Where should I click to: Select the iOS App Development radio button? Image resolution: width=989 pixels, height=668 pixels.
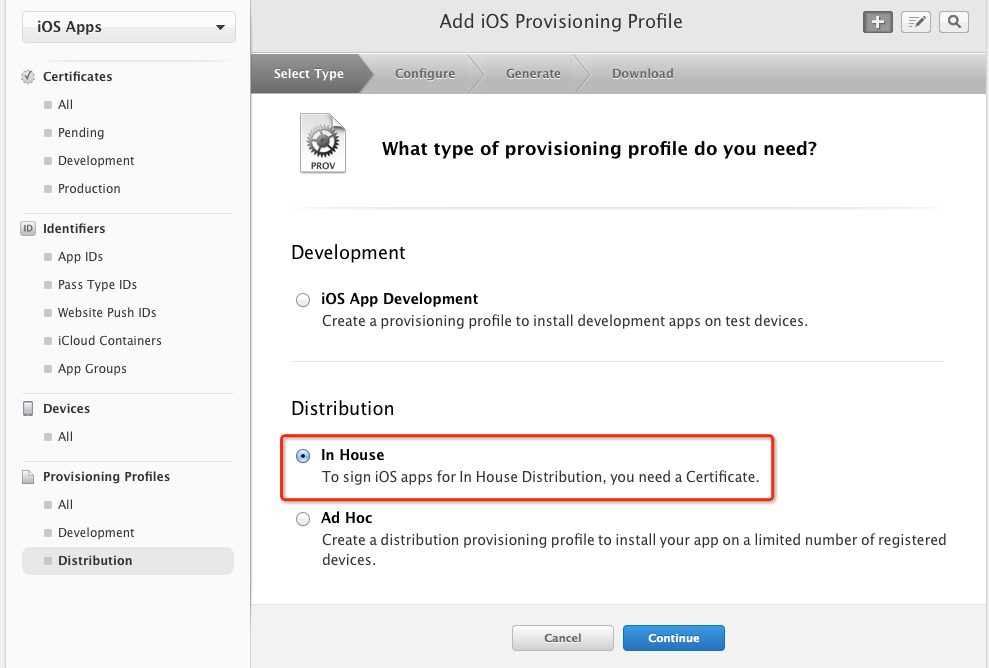303,300
